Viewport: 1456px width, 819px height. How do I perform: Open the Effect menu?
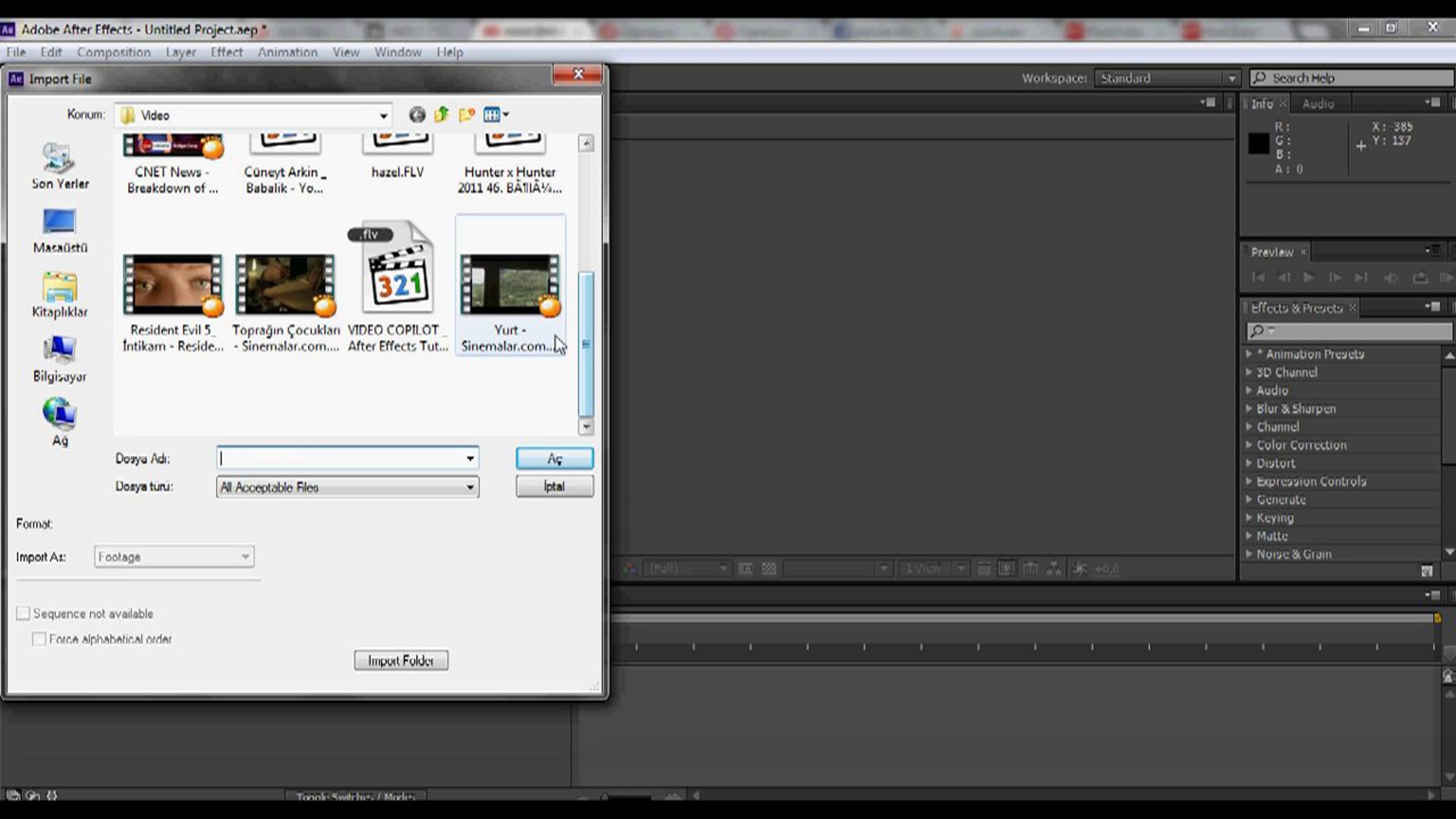click(226, 52)
